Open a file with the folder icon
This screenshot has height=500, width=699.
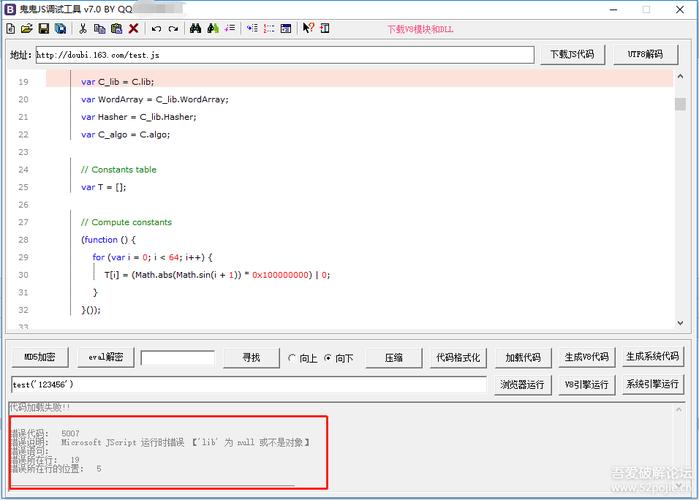point(27,29)
